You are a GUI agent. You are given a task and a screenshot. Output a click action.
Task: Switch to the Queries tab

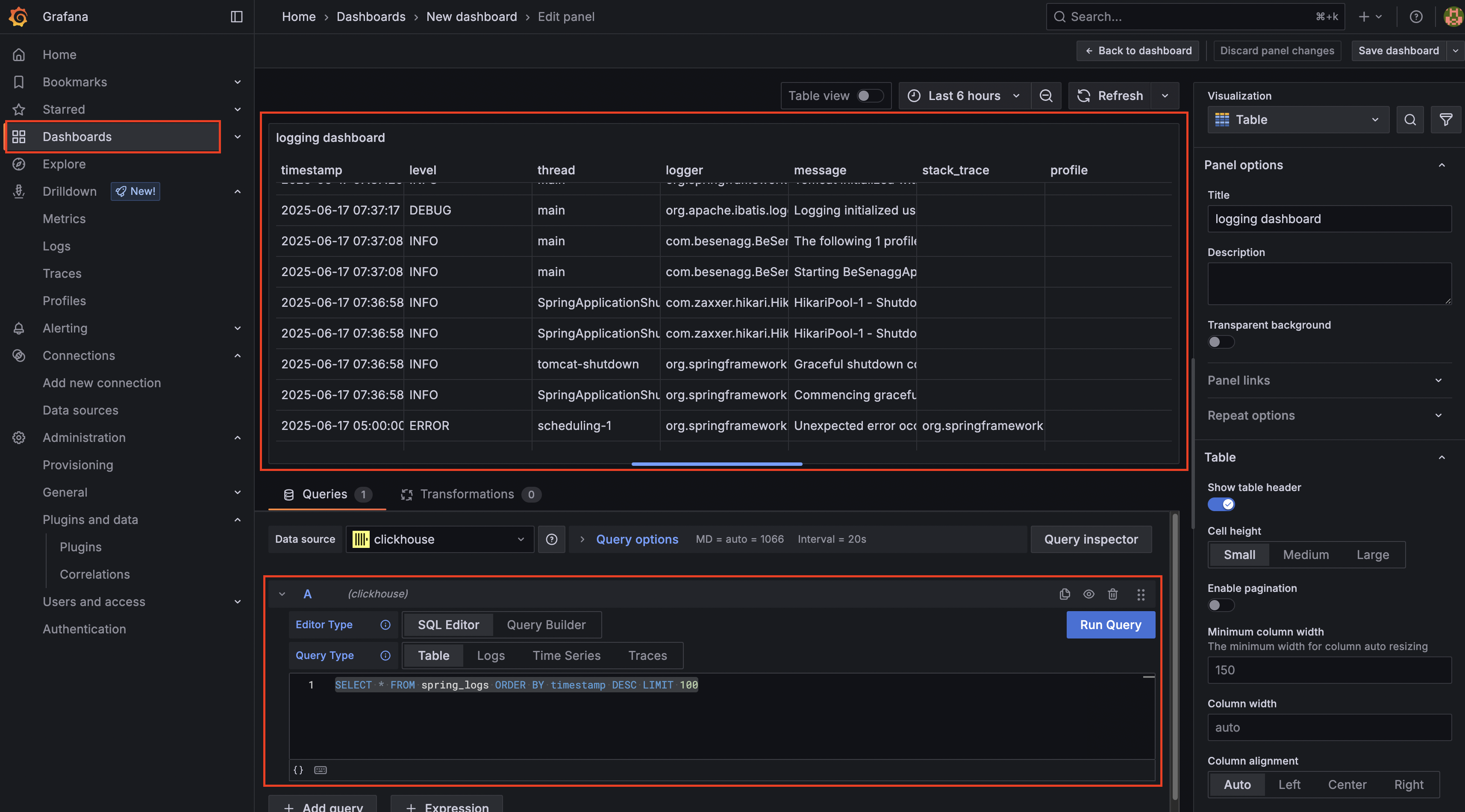(328, 494)
